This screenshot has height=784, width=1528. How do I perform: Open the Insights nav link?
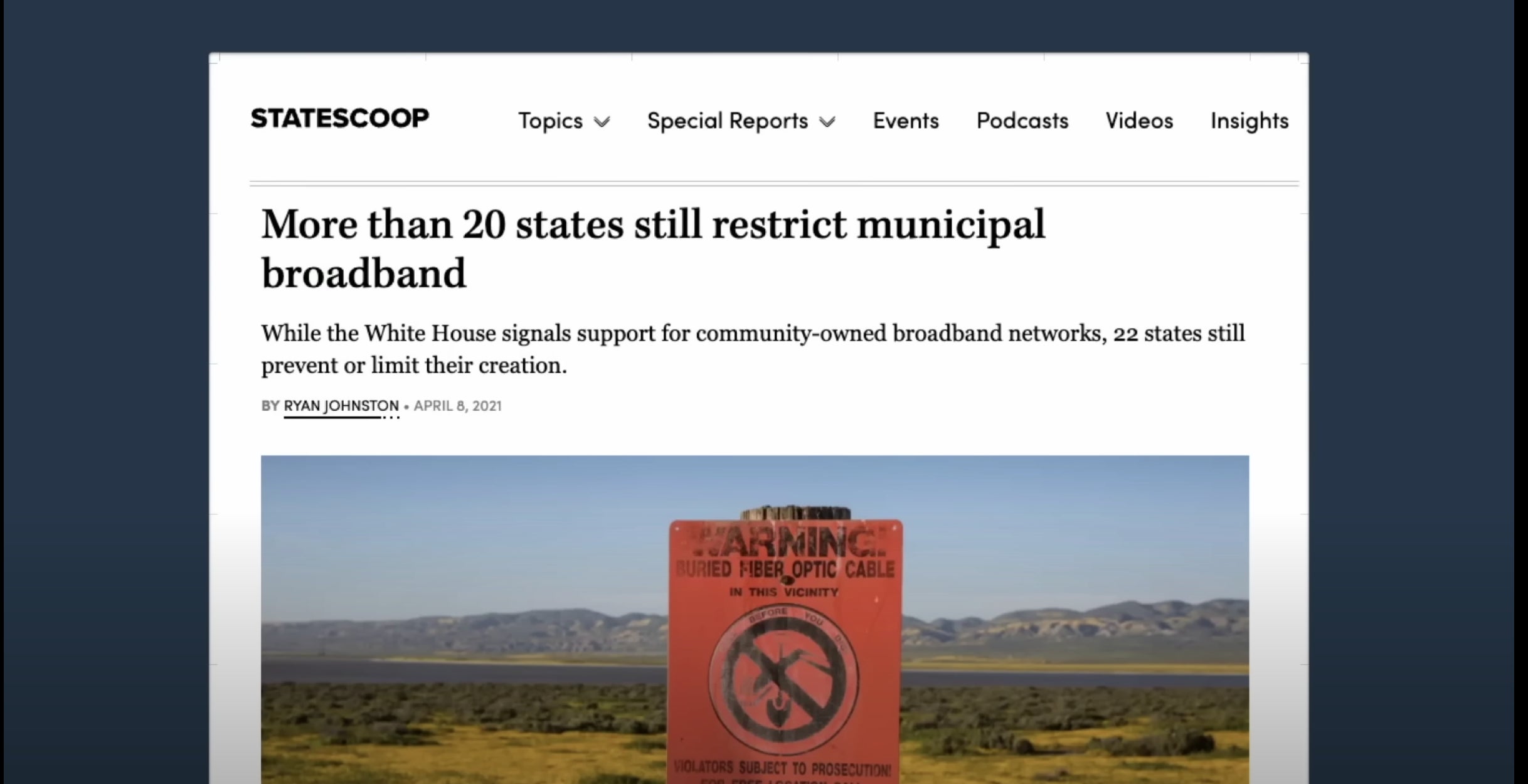click(1249, 121)
